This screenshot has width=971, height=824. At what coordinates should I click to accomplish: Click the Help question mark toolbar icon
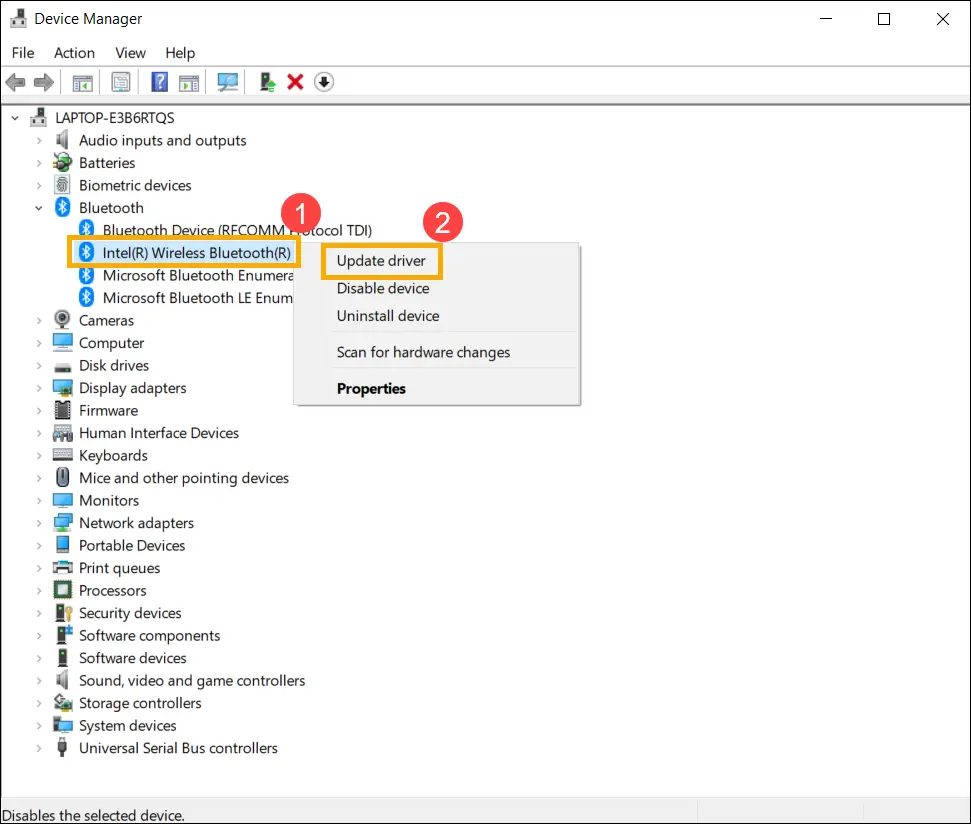(x=159, y=82)
